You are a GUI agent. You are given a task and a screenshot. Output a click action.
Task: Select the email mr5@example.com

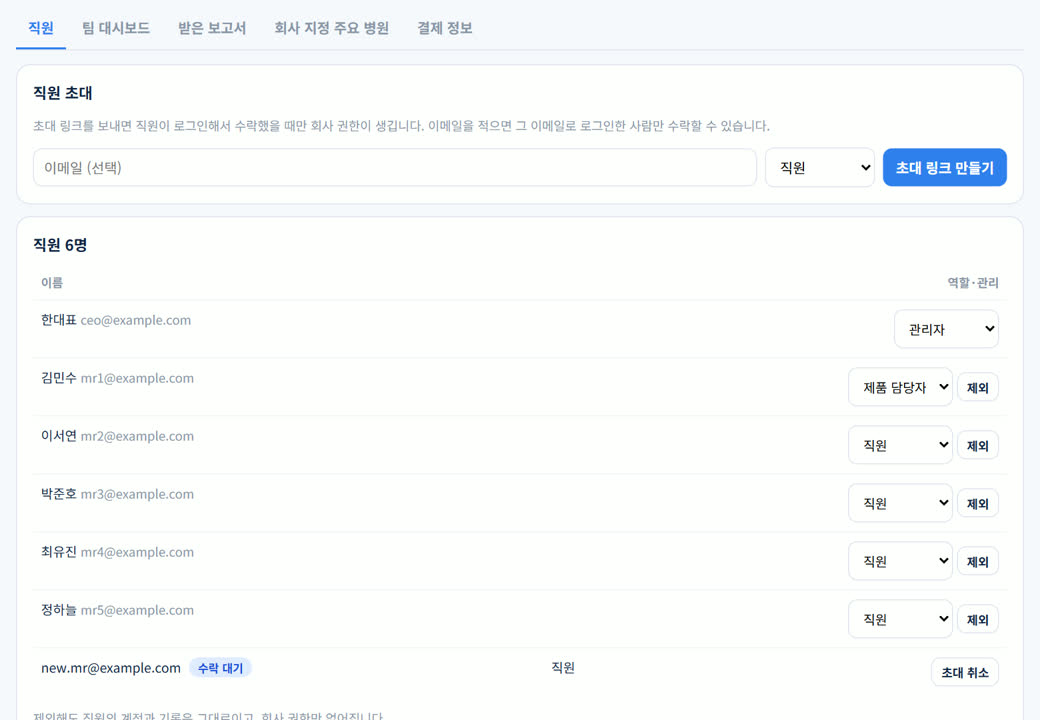(x=137, y=611)
